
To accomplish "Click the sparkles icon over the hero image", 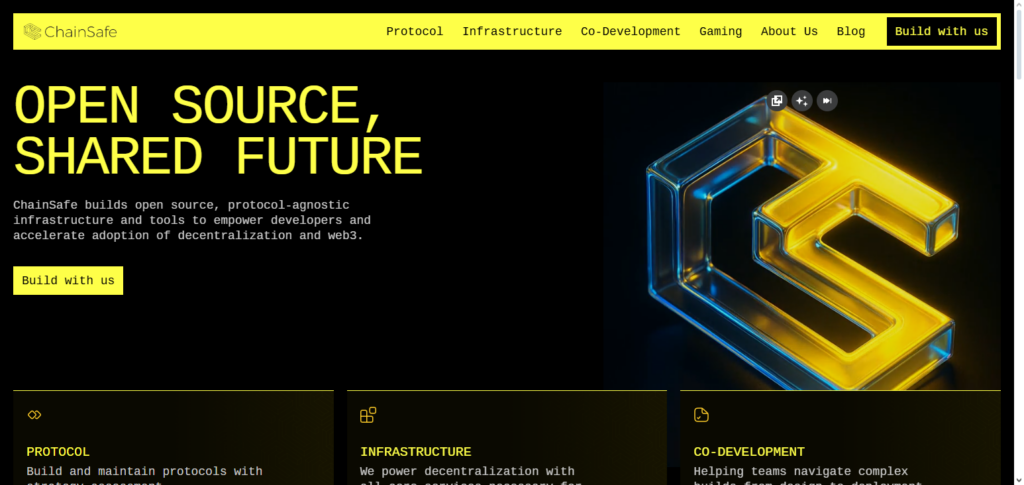I will click(802, 100).
